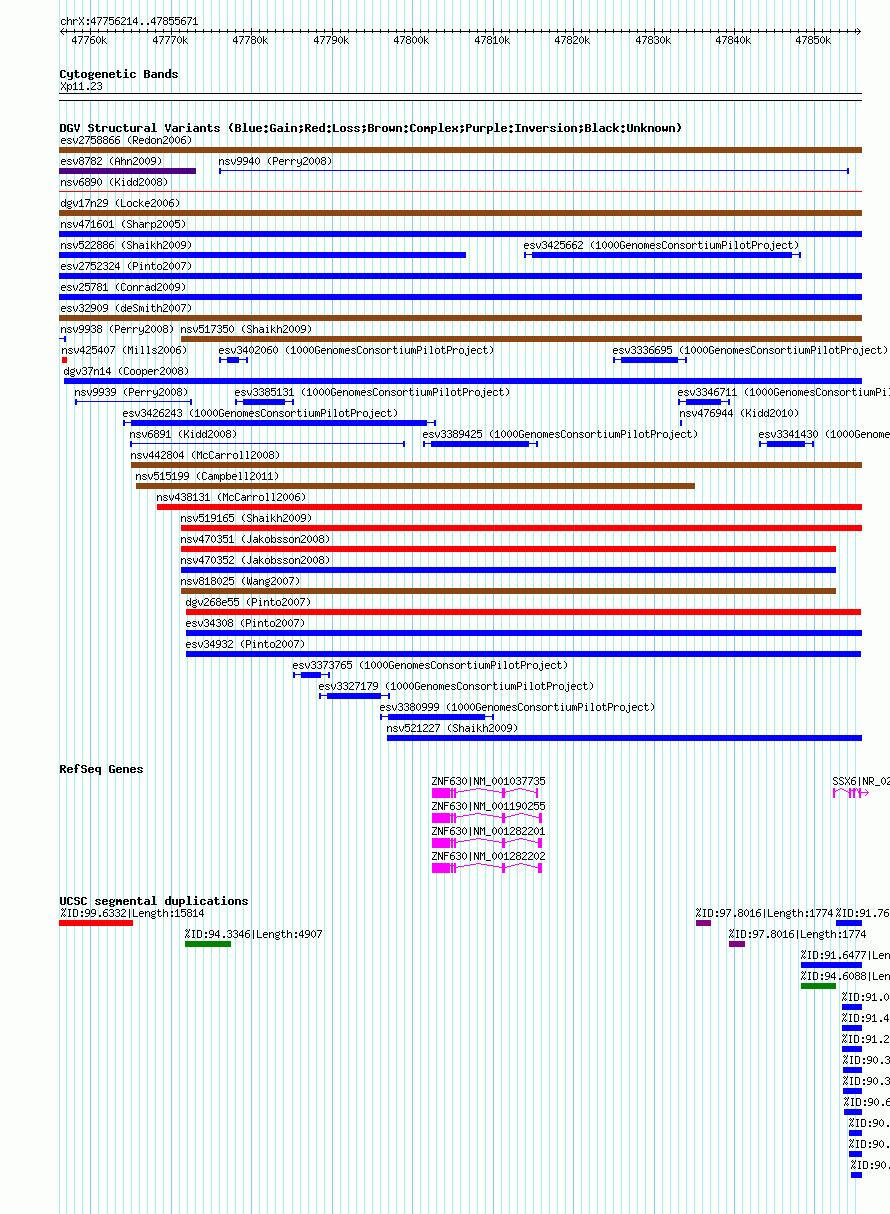Click the ZNF630|NM_001282202 gene model
Viewport: 890px width, 1214px height.
(x=487, y=869)
